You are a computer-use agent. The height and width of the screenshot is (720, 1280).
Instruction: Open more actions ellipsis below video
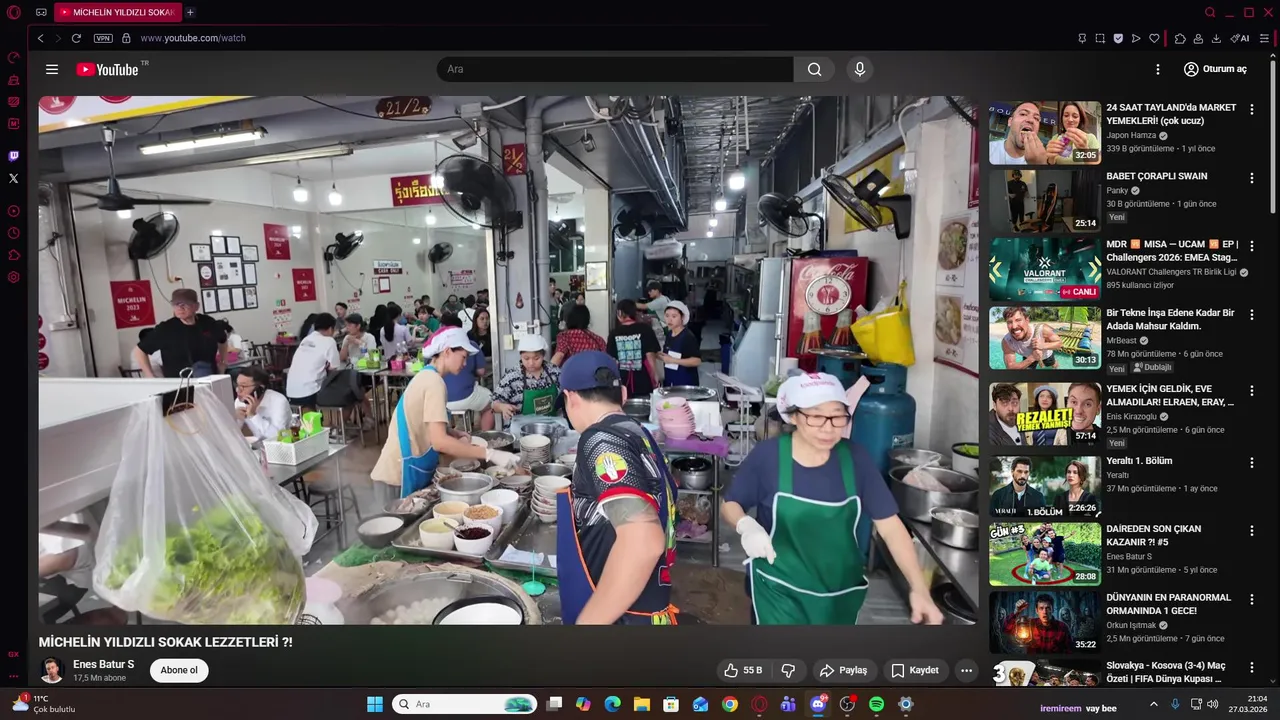click(x=966, y=670)
